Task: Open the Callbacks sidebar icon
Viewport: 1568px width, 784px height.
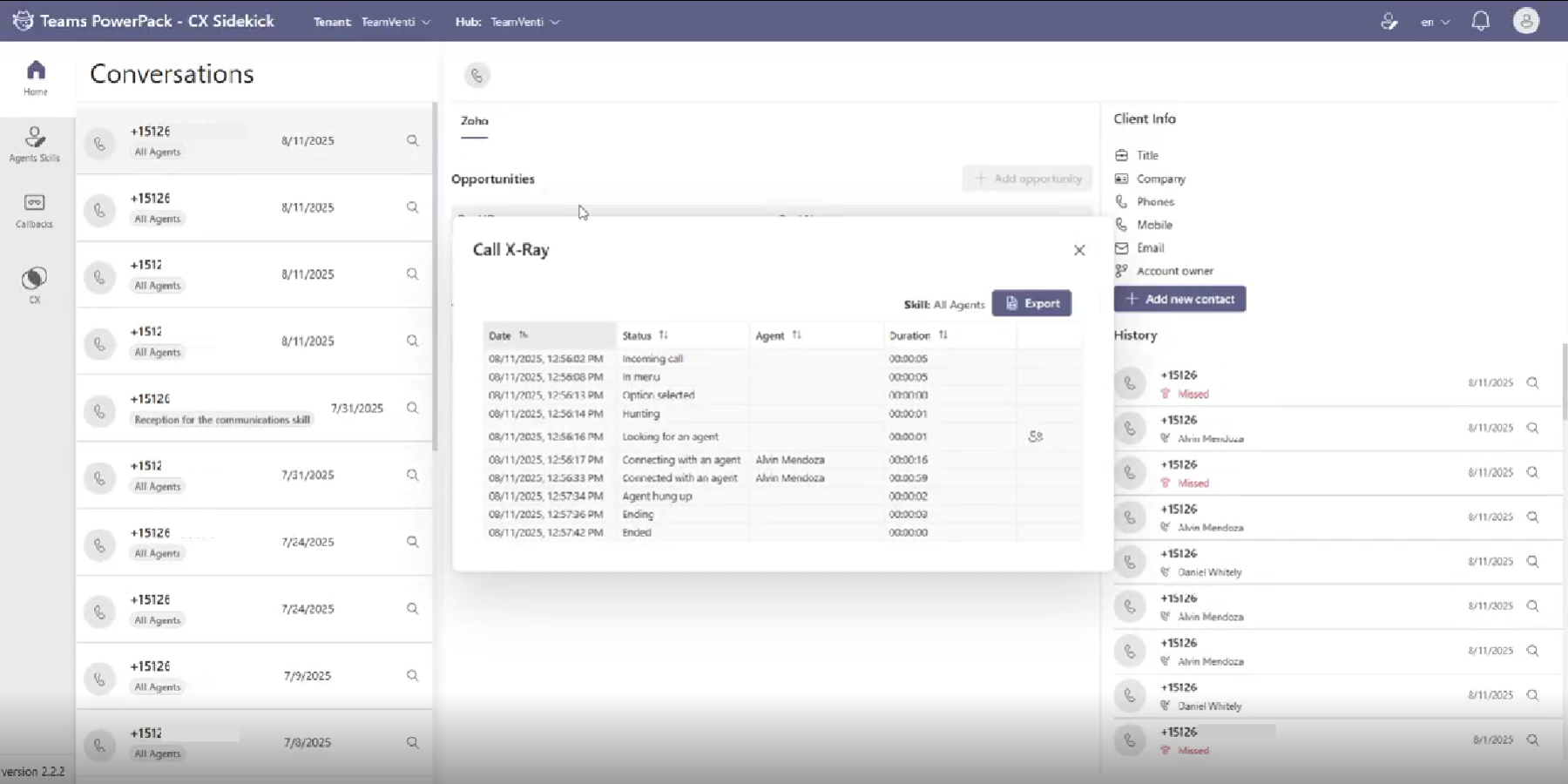Action: click(34, 210)
